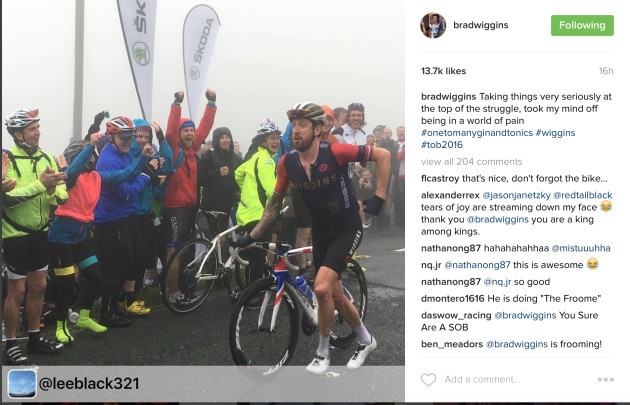Screen dimensions: 630x405
Task: Click the bradwiggins profile avatar
Action: coord(433,25)
